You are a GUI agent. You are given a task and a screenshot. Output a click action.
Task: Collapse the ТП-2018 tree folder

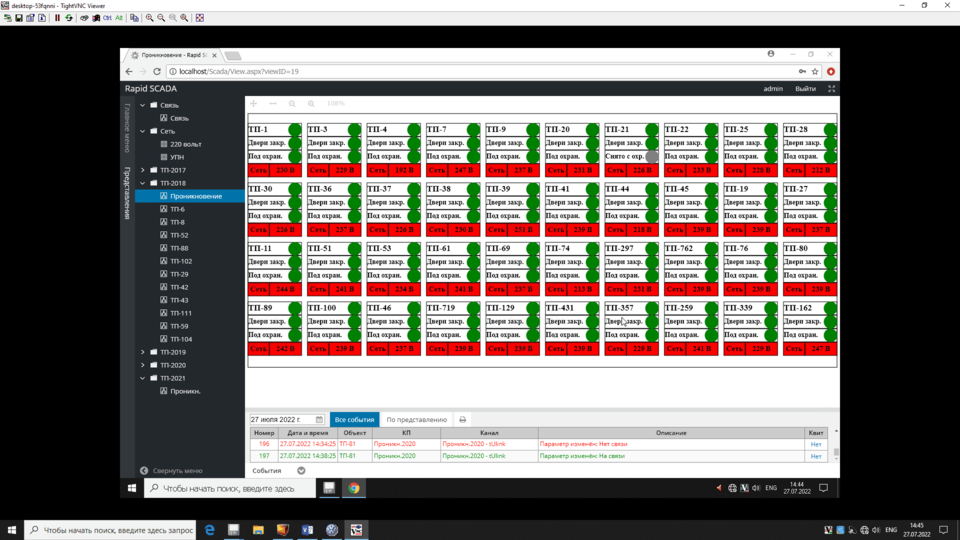click(x=143, y=183)
